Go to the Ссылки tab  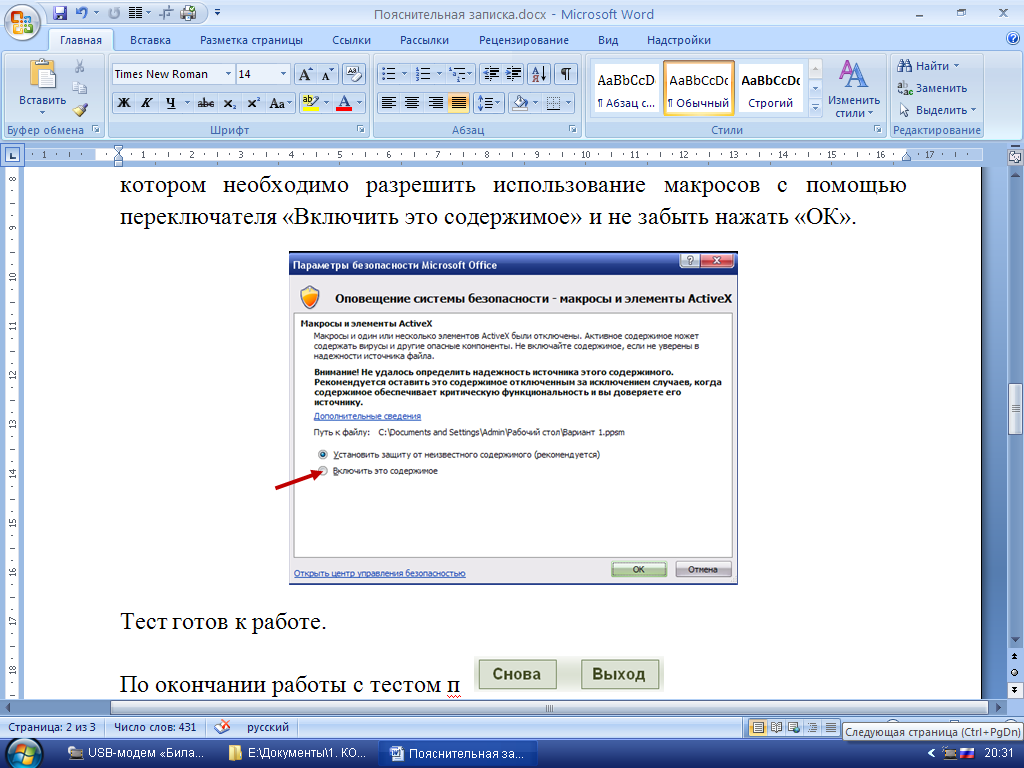pyautogui.click(x=351, y=40)
